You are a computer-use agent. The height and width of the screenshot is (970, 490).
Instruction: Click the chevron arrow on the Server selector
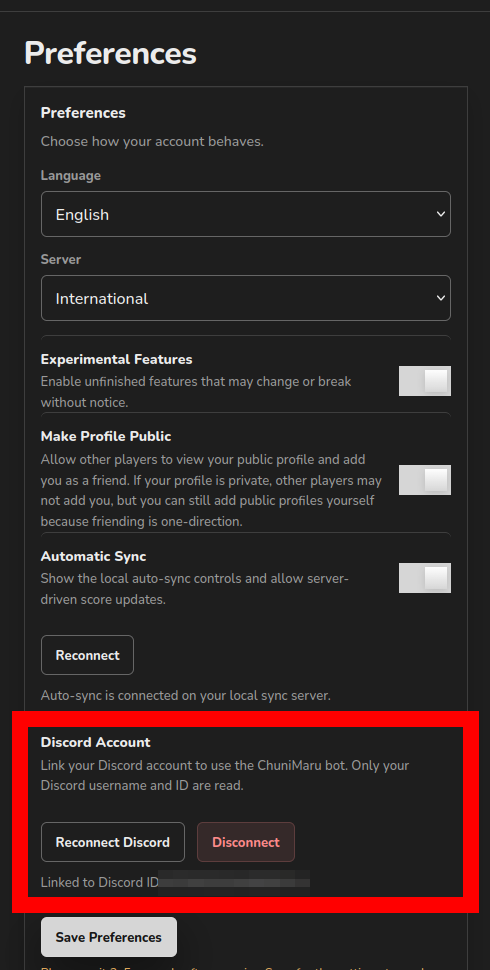click(441, 298)
